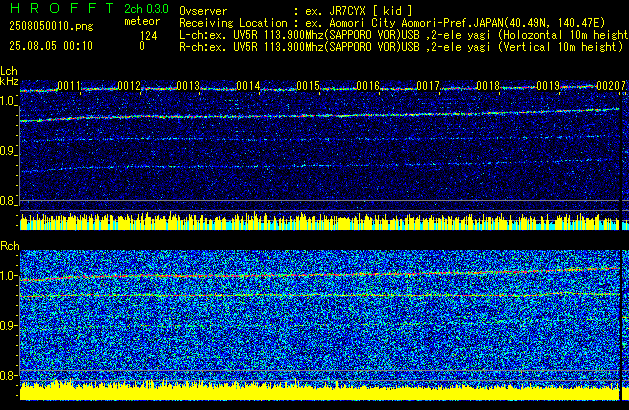Click the 0017 time marker
The width and height of the screenshot is (629, 410).
pos(428,86)
